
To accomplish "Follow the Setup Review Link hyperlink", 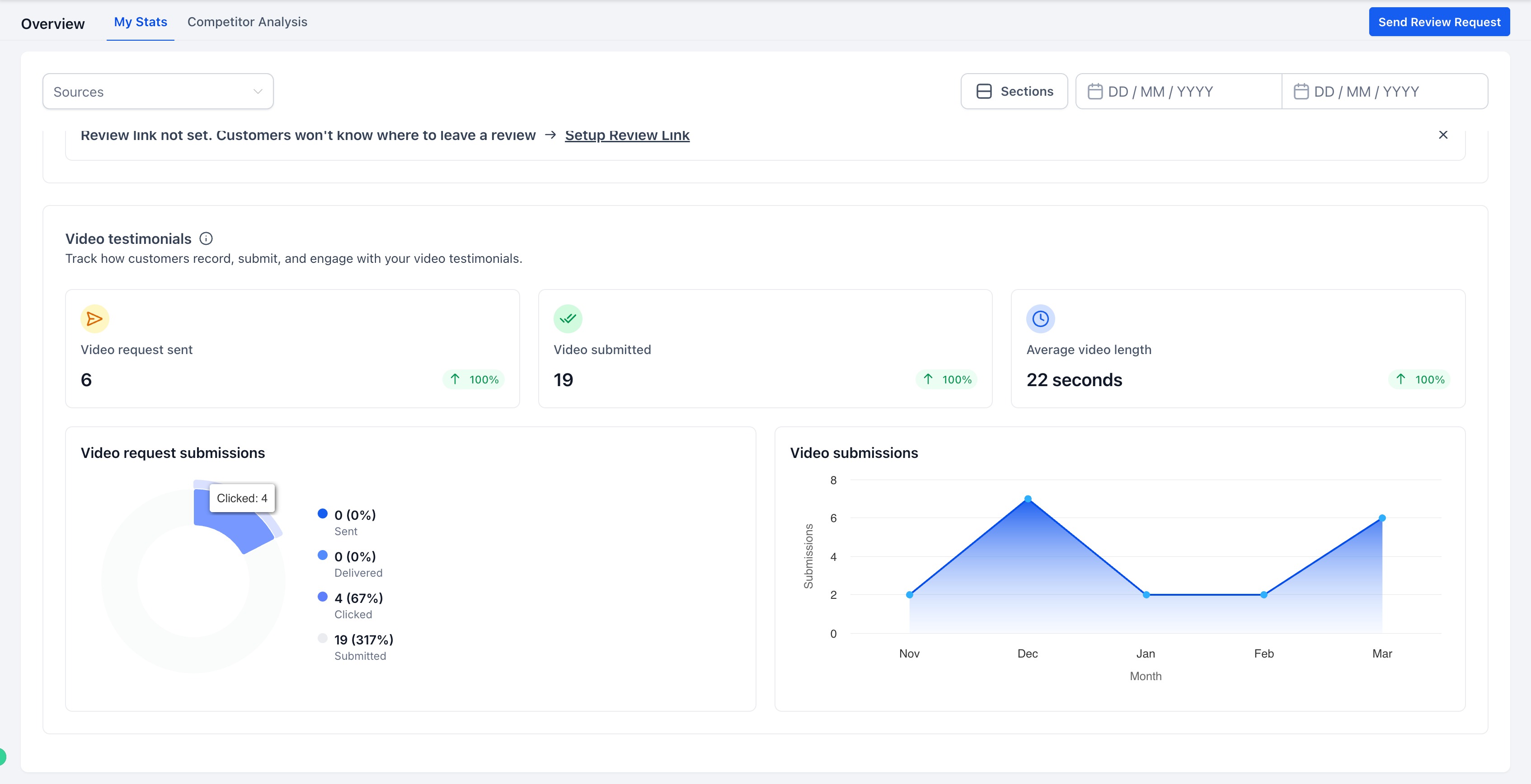I will (627, 135).
